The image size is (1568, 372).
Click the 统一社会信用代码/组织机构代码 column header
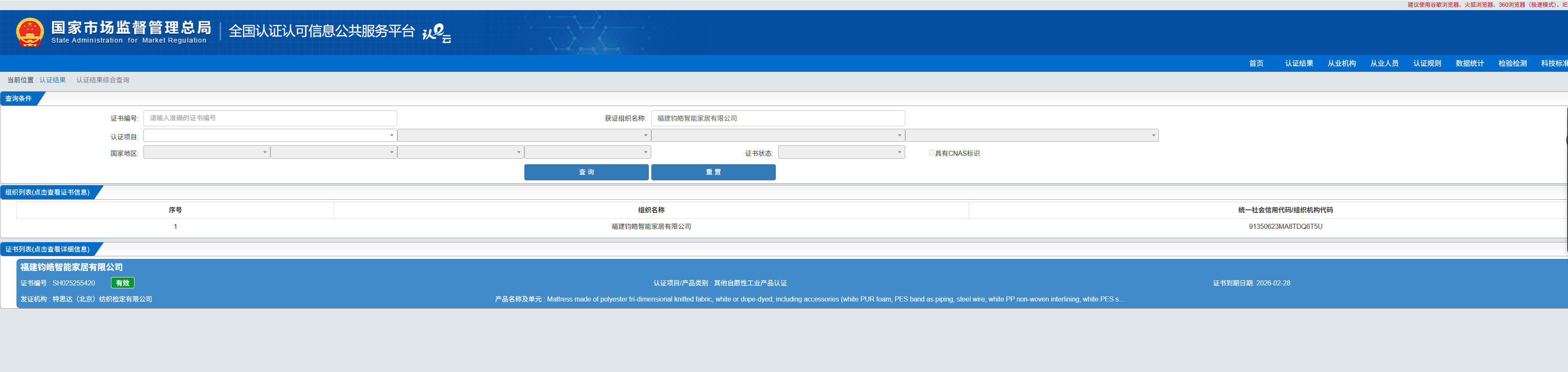point(1285,210)
